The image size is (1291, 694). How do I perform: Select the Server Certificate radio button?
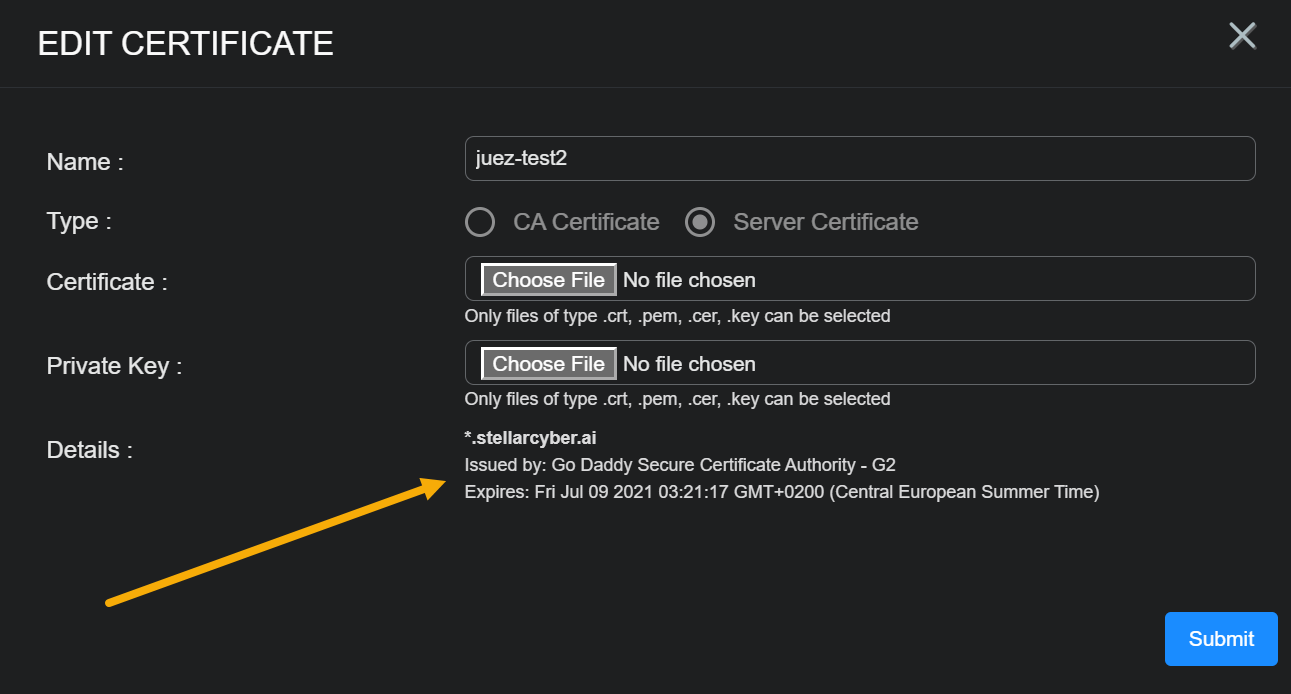click(x=700, y=222)
